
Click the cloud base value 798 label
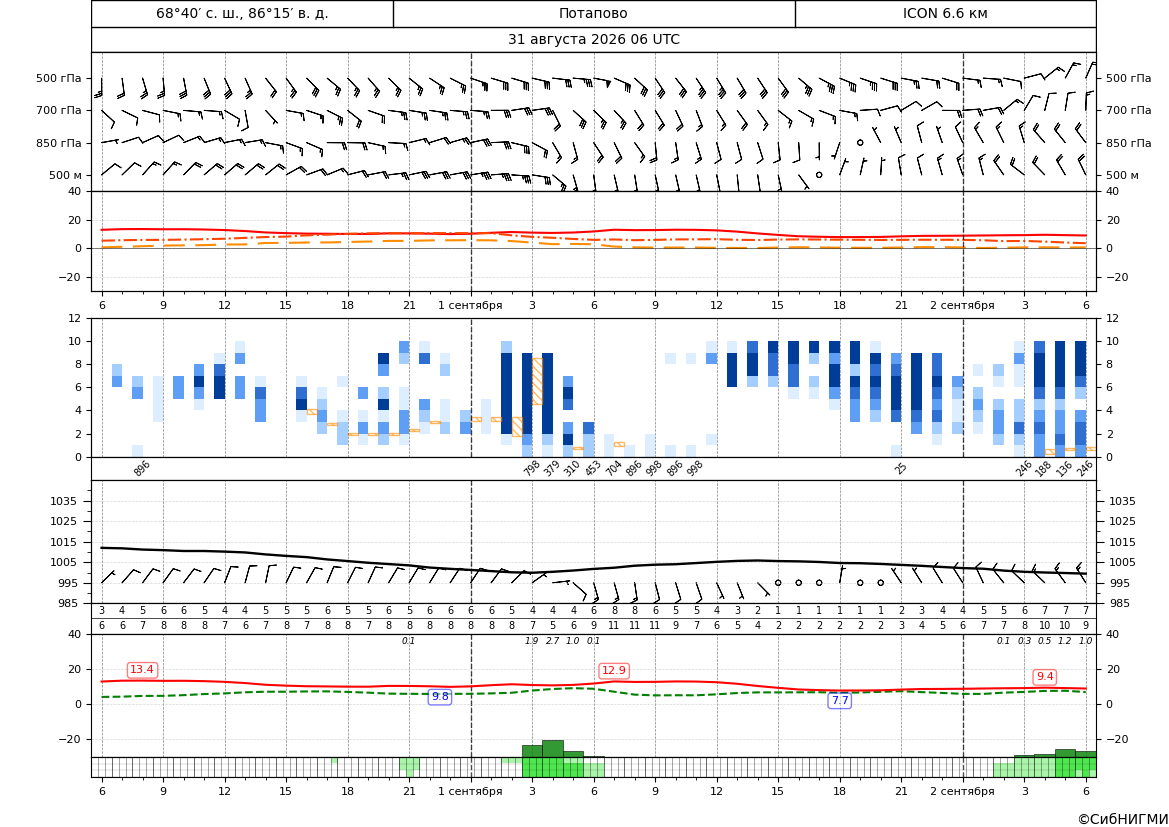pos(531,468)
